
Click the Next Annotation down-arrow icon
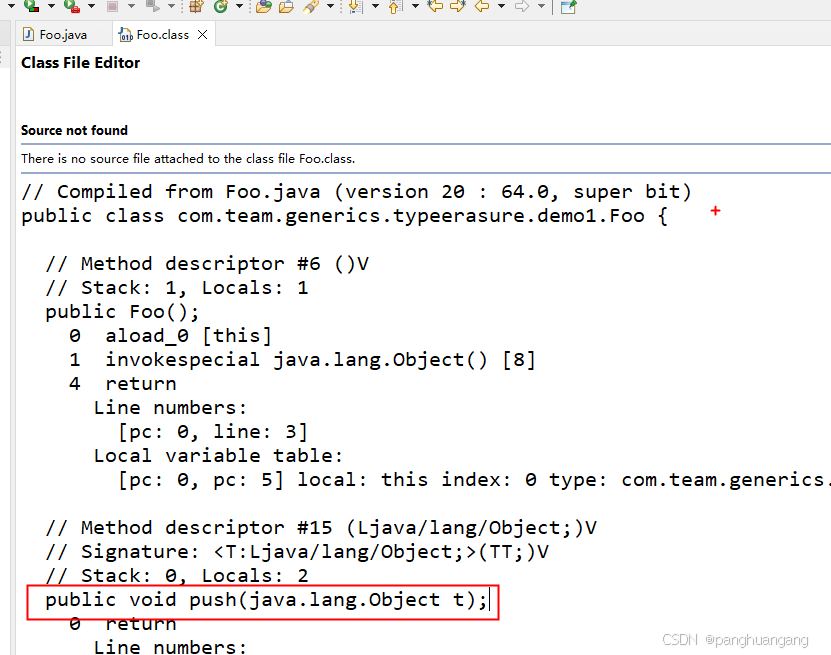(356, 6)
